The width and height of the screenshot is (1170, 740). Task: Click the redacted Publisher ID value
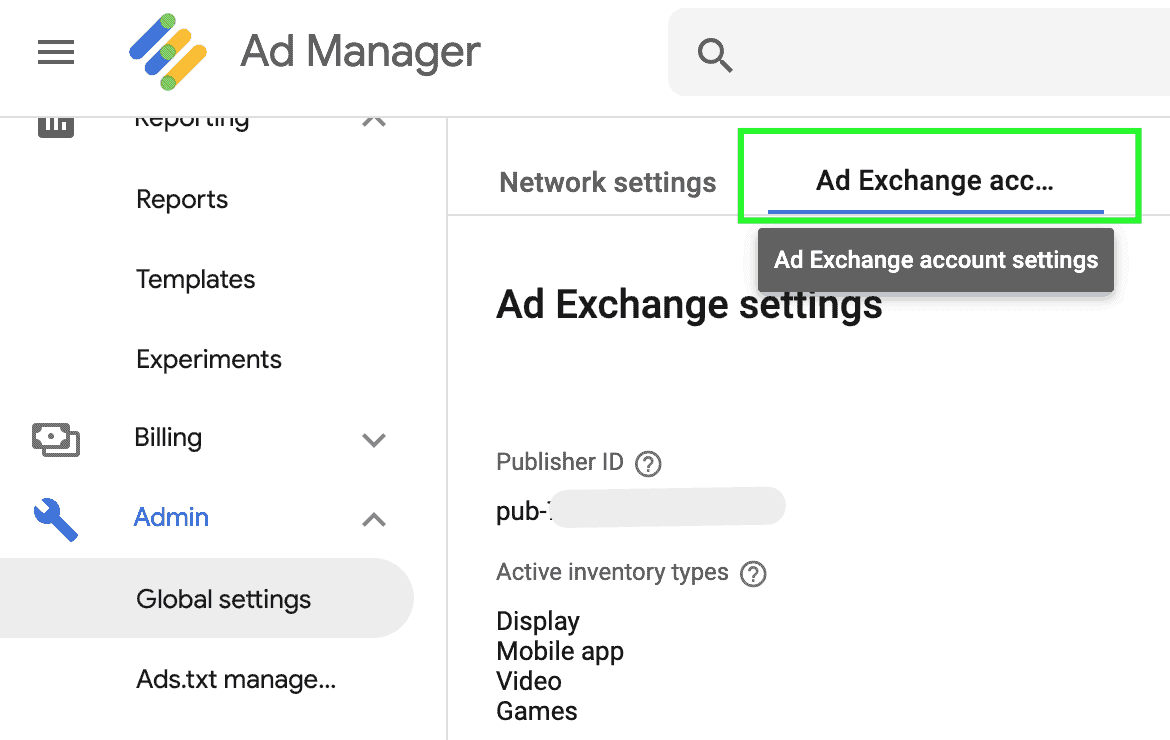[x=665, y=506]
